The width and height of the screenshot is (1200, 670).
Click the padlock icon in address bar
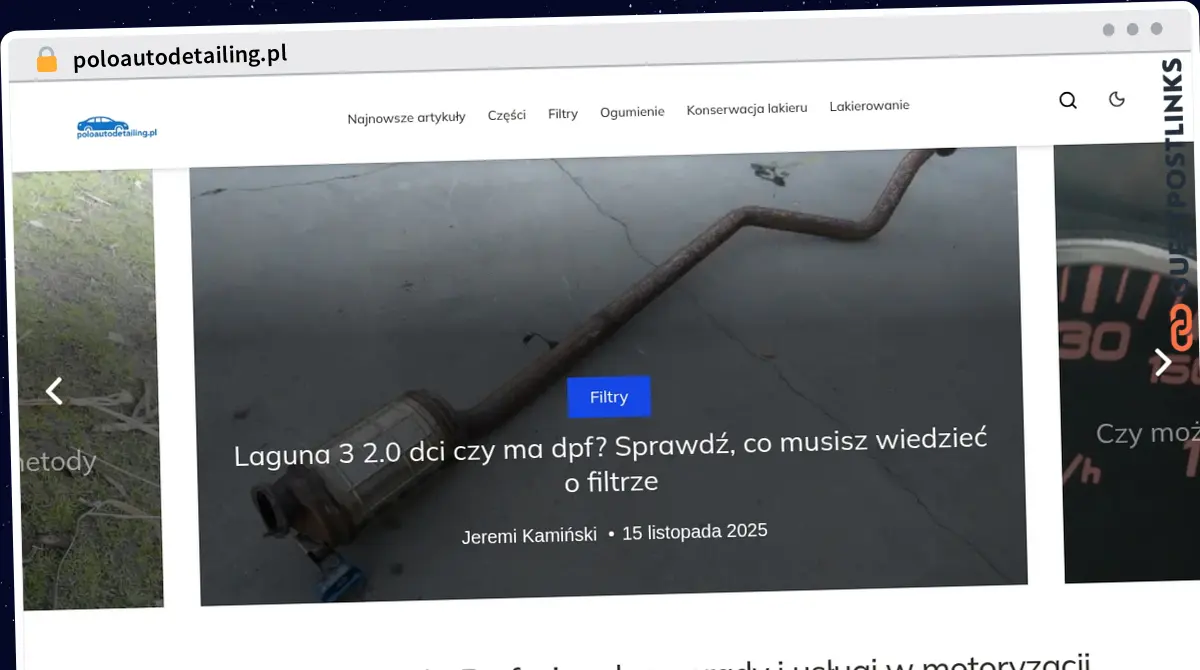click(x=46, y=60)
